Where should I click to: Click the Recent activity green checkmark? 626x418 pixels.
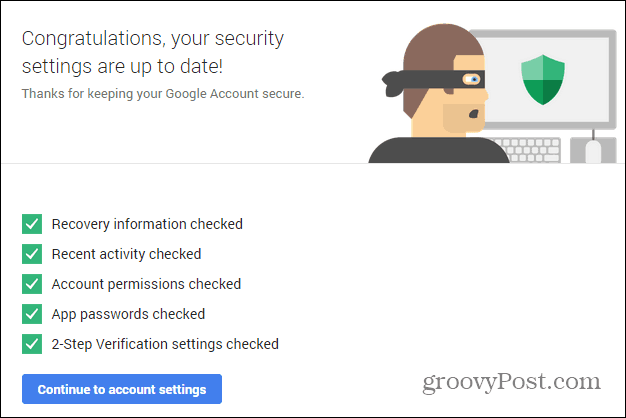pos(32,254)
